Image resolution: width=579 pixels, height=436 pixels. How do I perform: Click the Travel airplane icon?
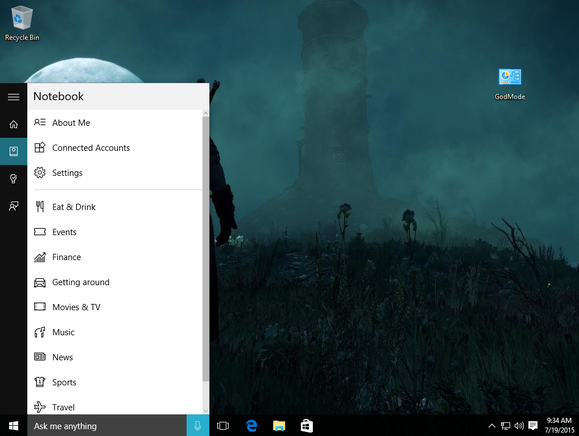point(40,407)
